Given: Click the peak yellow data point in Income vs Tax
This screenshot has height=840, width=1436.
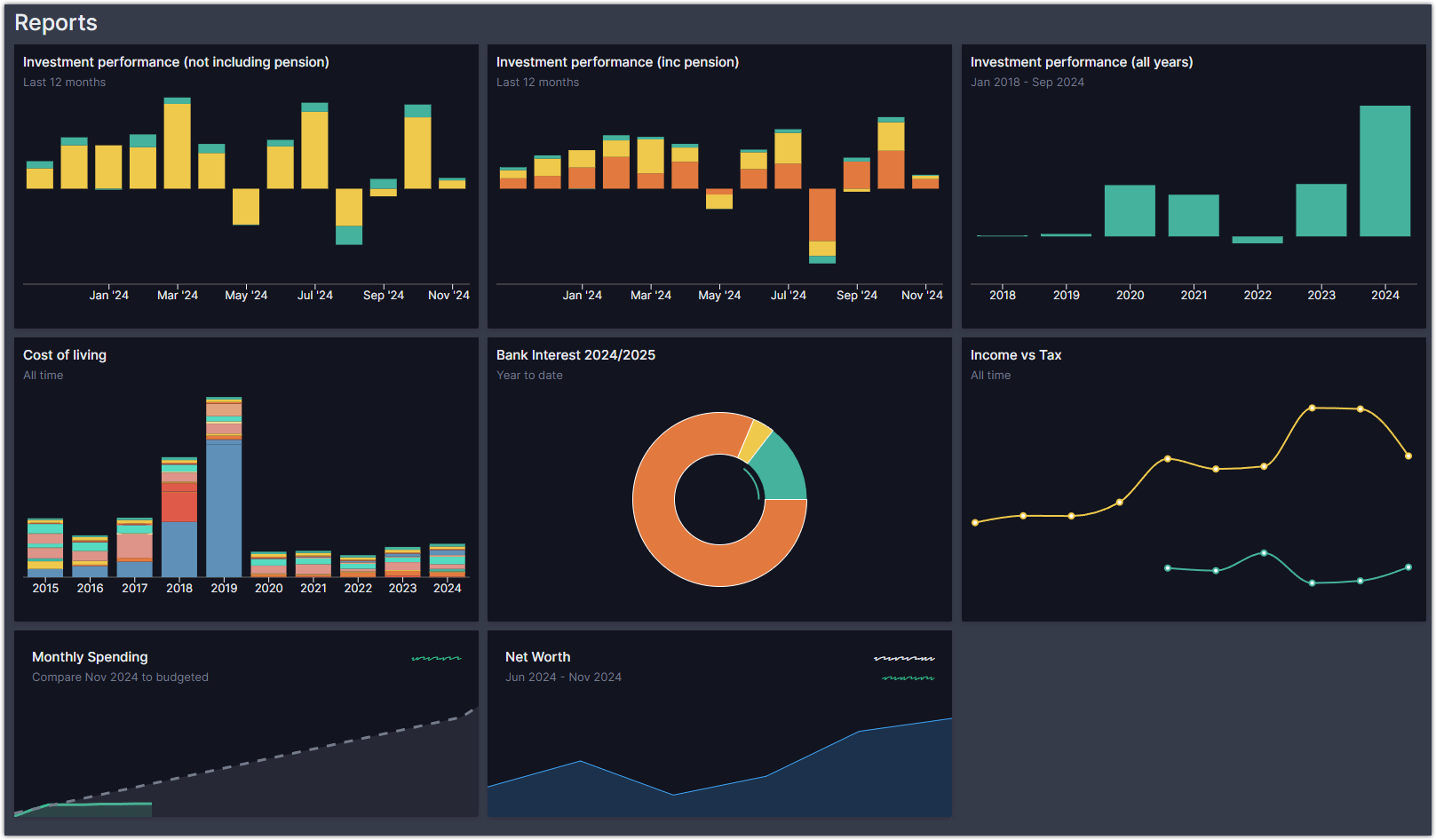Looking at the screenshot, I should 1312,408.
